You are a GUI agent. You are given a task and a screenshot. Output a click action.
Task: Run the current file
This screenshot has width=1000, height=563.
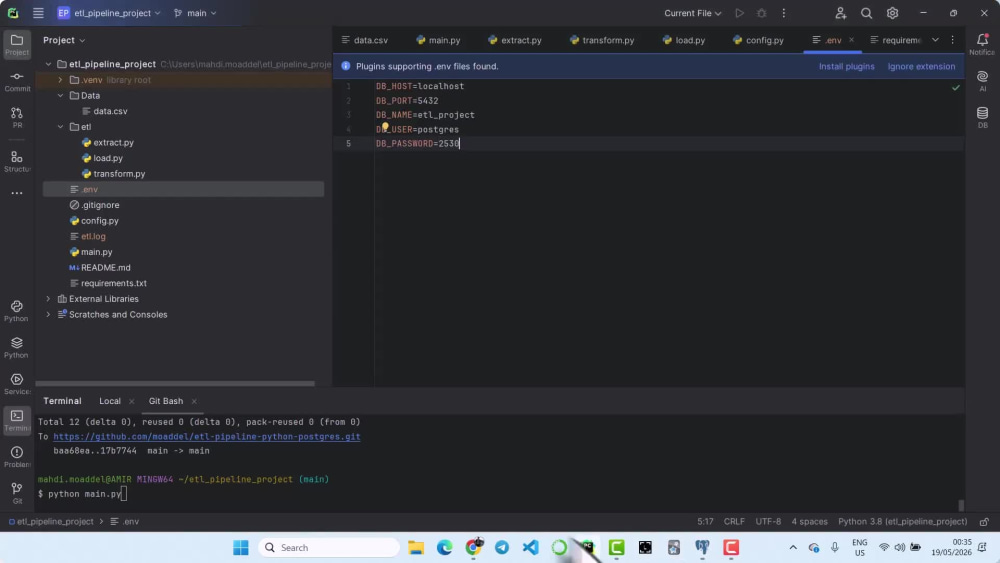(x=739, y=13)
